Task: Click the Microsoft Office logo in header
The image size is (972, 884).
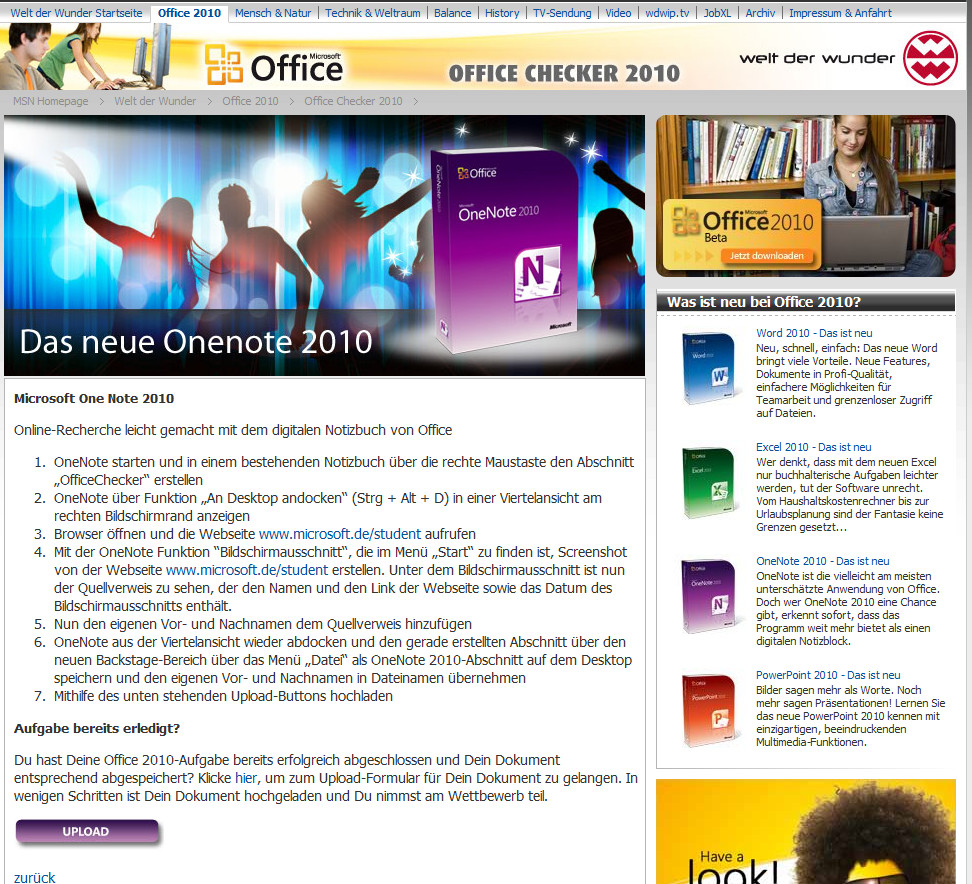Action: coord(273,64)
